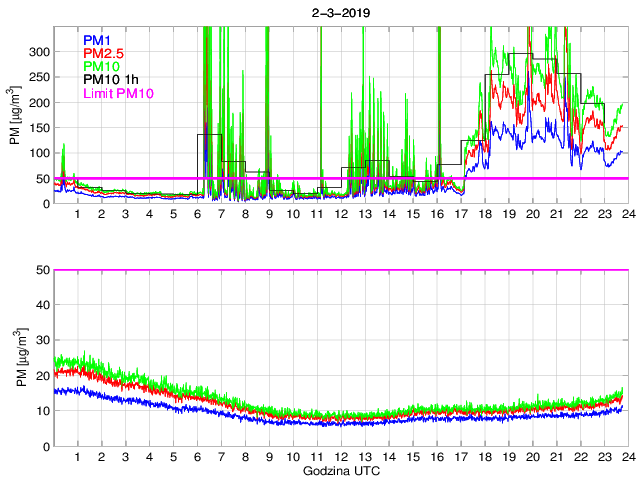Click the 200 tick on upper y-axis

coord(39,103)
